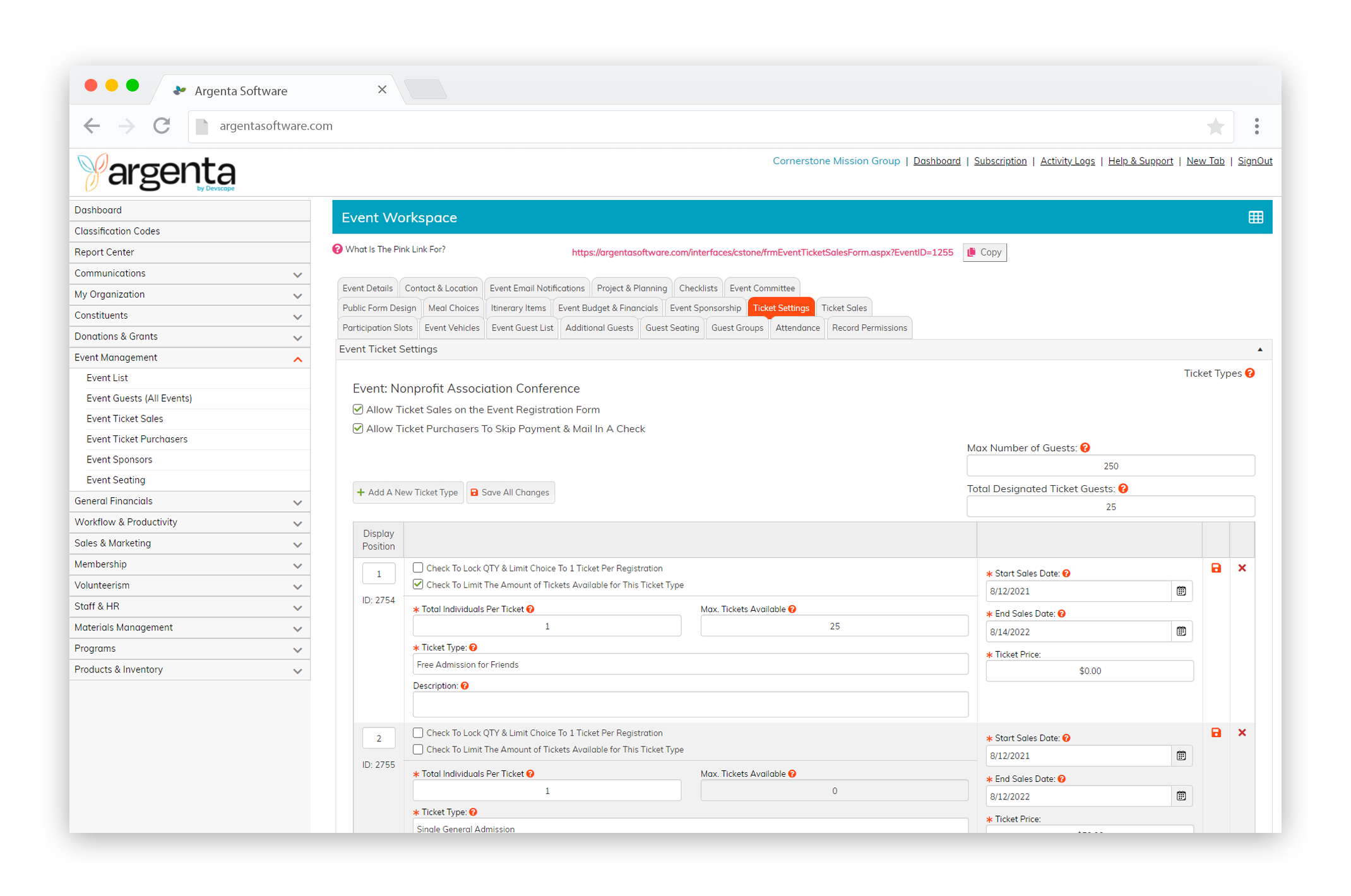Uncheck Allow Ticket Sales on Registration Form
Viewport: 1351px width, 896px height.
tap(358, 410)
